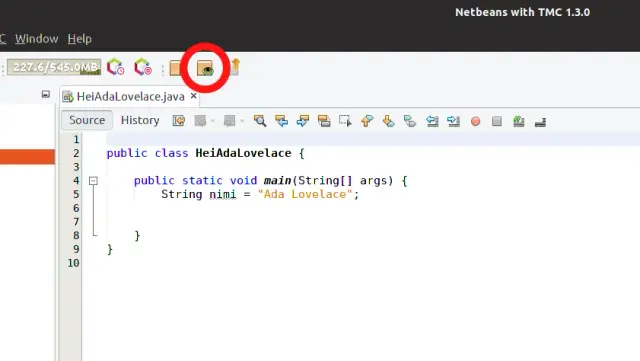The image size is (640, 361).
Task: Click the orange upward arrow toolbar icon
Action: tap(235, 67)
